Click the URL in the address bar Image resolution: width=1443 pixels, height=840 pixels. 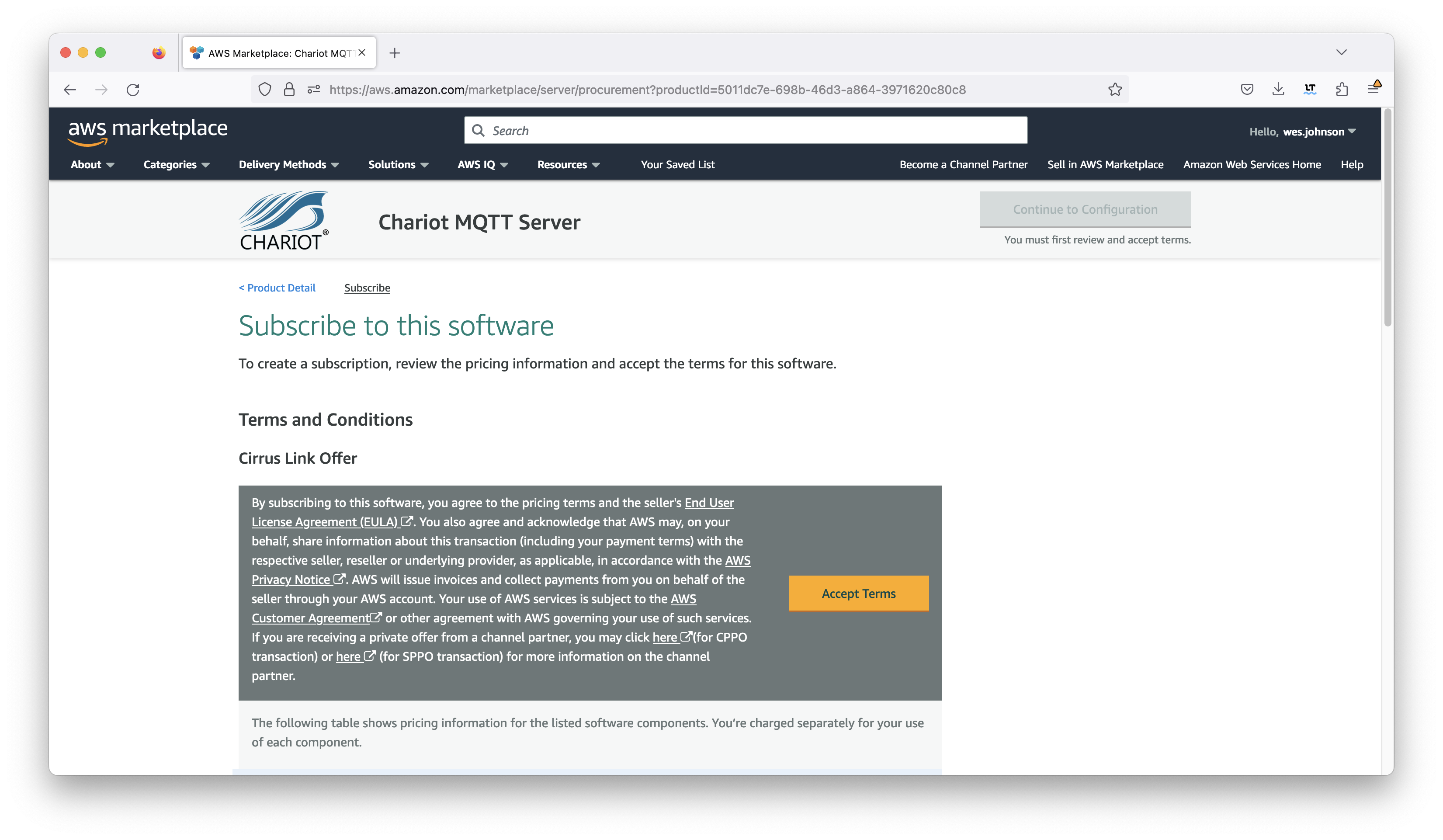coord(647,89)
